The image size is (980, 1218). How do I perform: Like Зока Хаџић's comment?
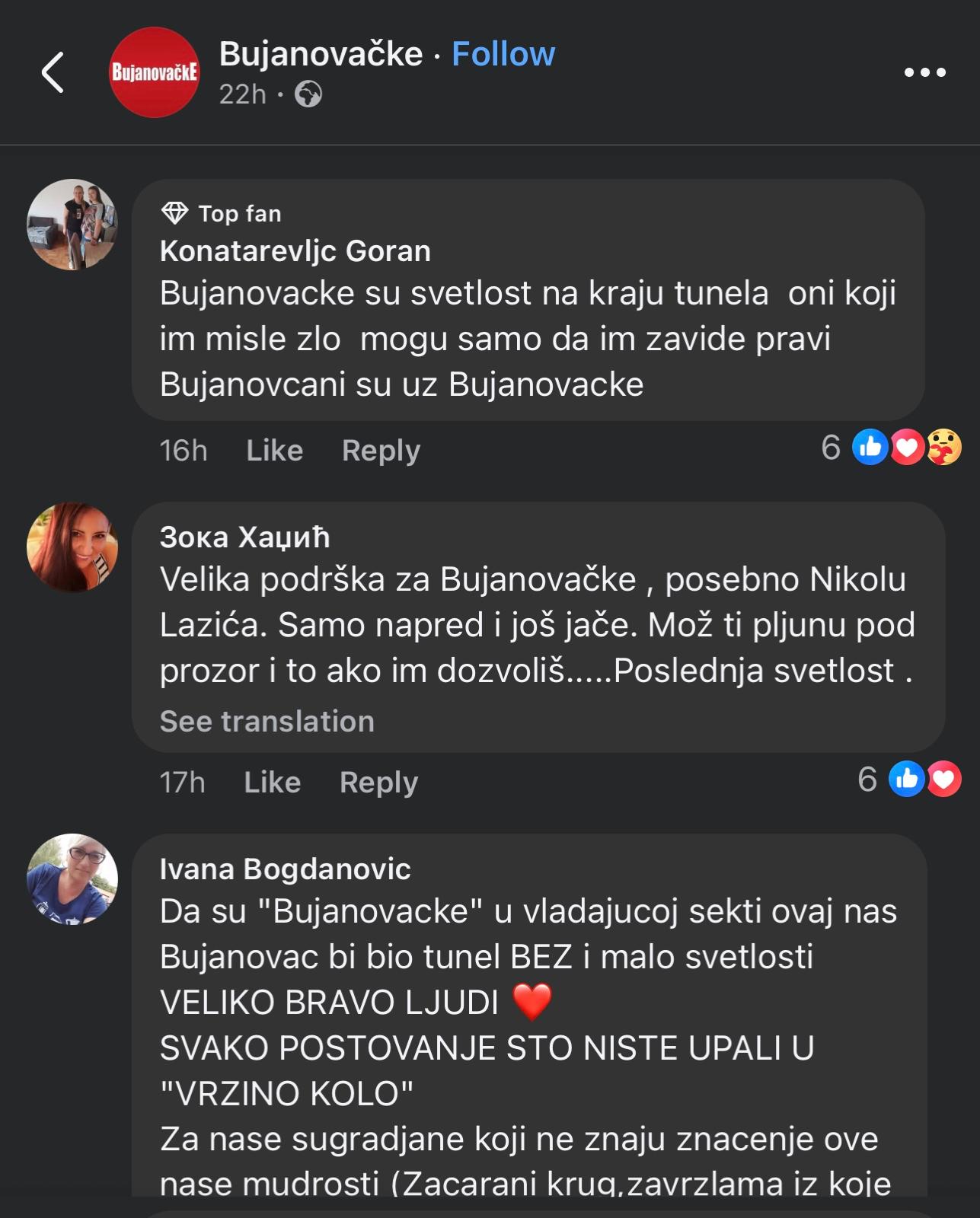272,783
